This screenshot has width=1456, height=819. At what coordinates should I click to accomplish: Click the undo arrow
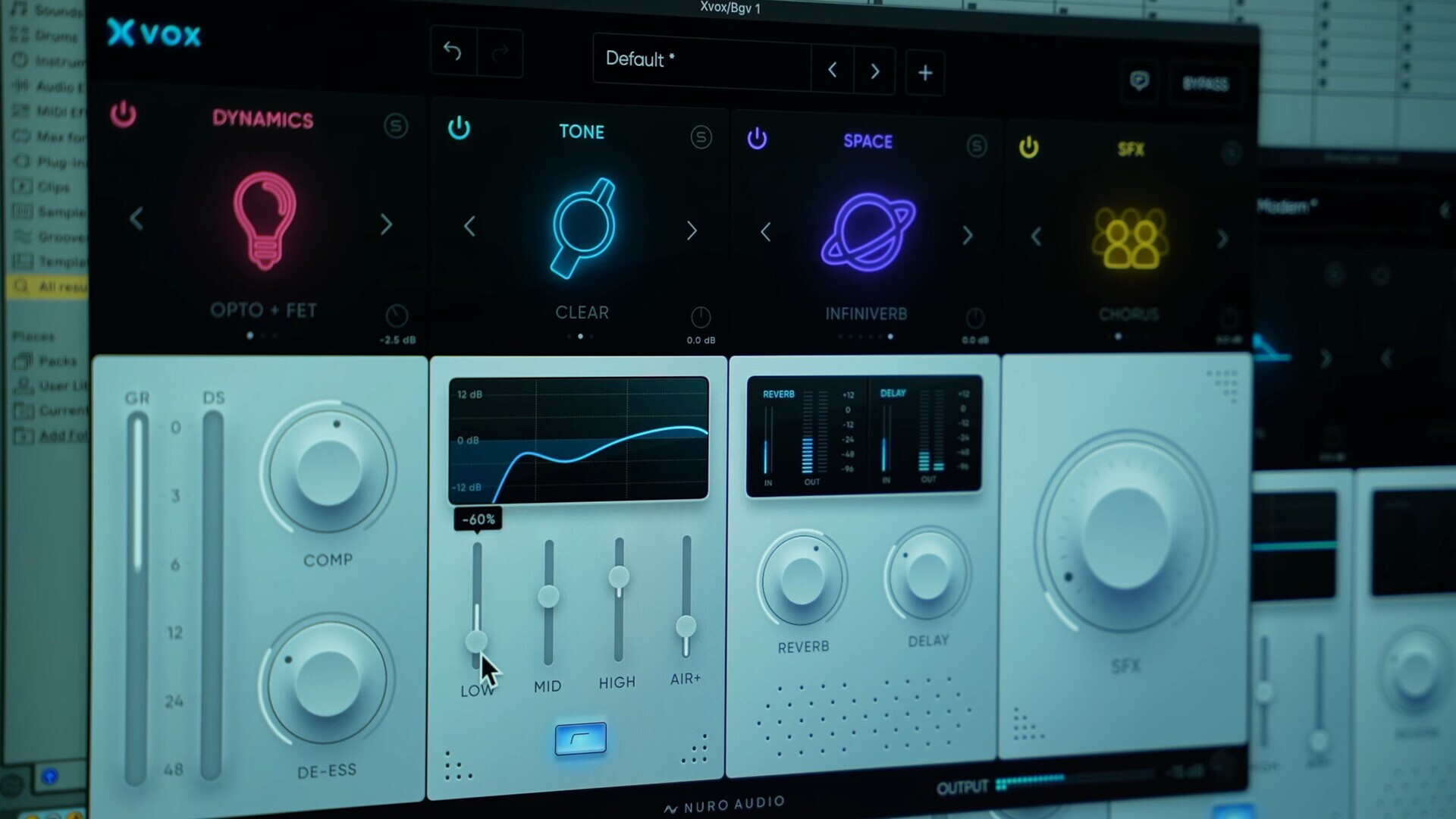point(453,51)
